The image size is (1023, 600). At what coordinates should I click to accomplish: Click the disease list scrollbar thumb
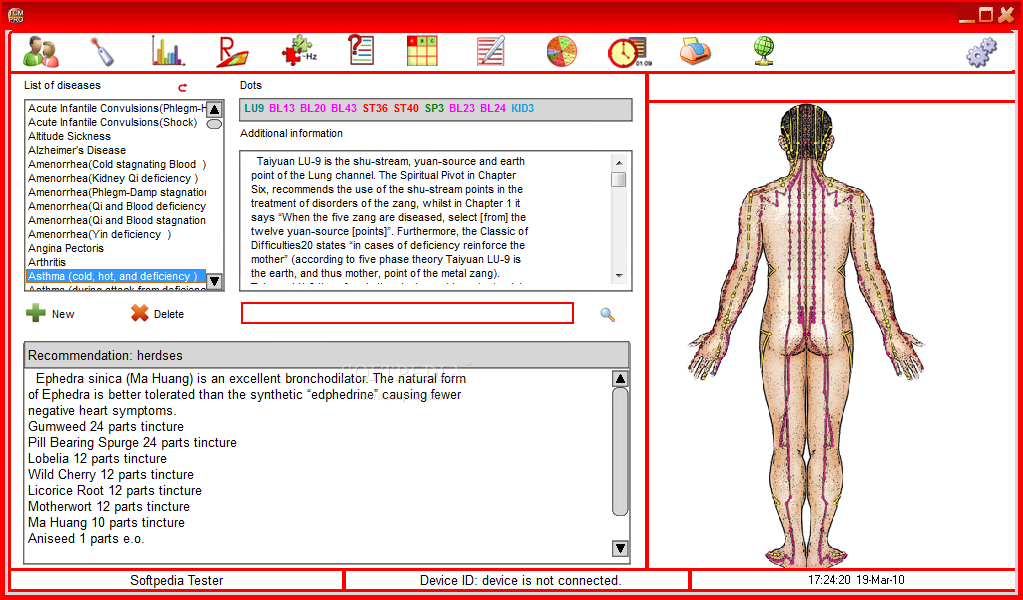pos(215,124)
